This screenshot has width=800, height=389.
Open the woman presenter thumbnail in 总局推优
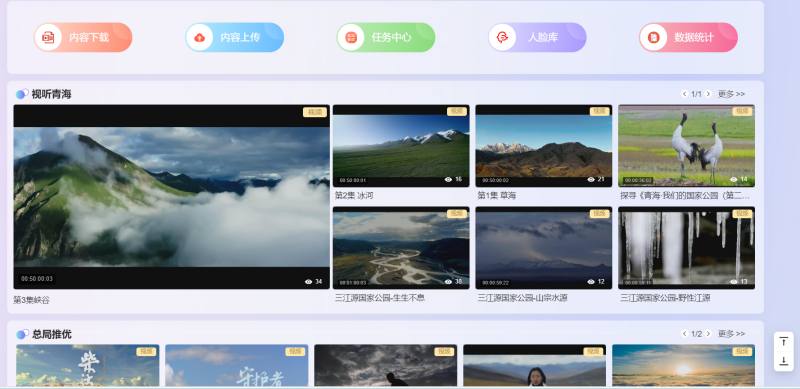coord(535,365)
